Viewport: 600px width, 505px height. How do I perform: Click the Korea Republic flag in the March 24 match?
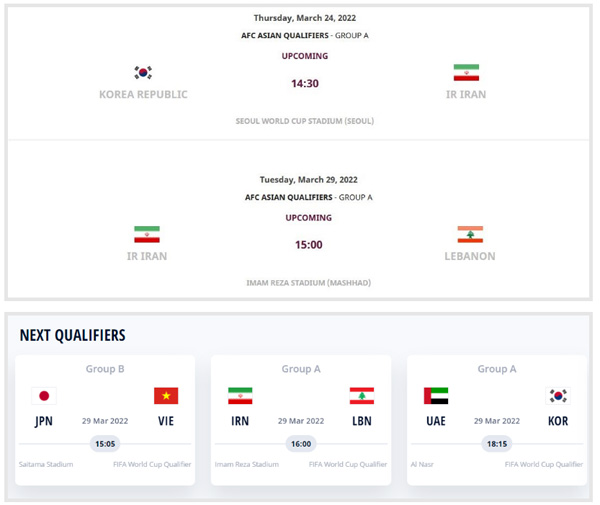click(143, 72)
